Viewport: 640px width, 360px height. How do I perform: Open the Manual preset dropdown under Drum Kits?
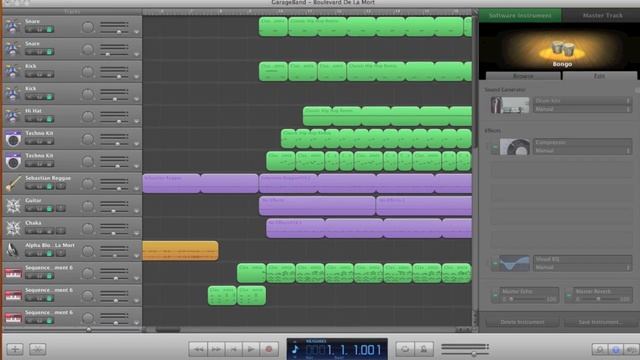(x=582, y=109)
